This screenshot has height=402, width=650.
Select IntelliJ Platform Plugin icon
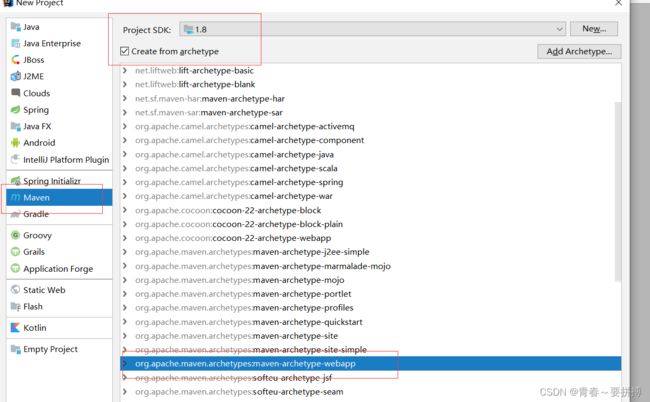tap(16, 159)
